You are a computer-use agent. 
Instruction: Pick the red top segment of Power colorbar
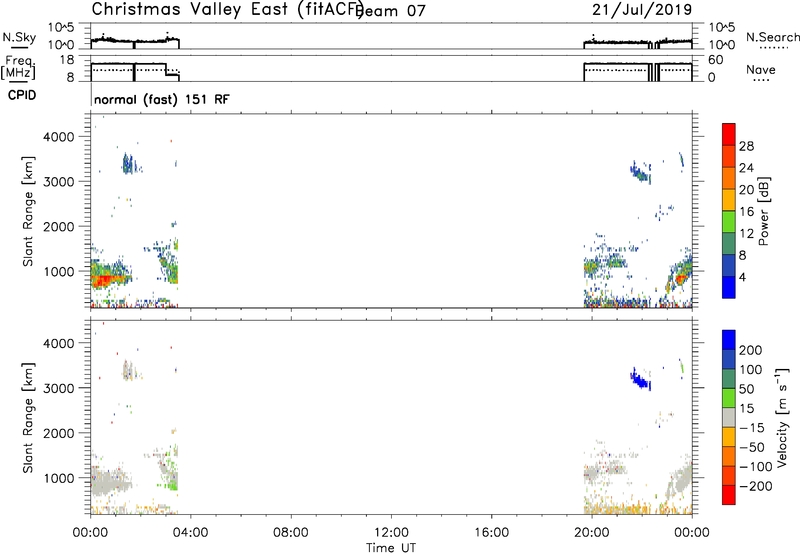[729, 134]
